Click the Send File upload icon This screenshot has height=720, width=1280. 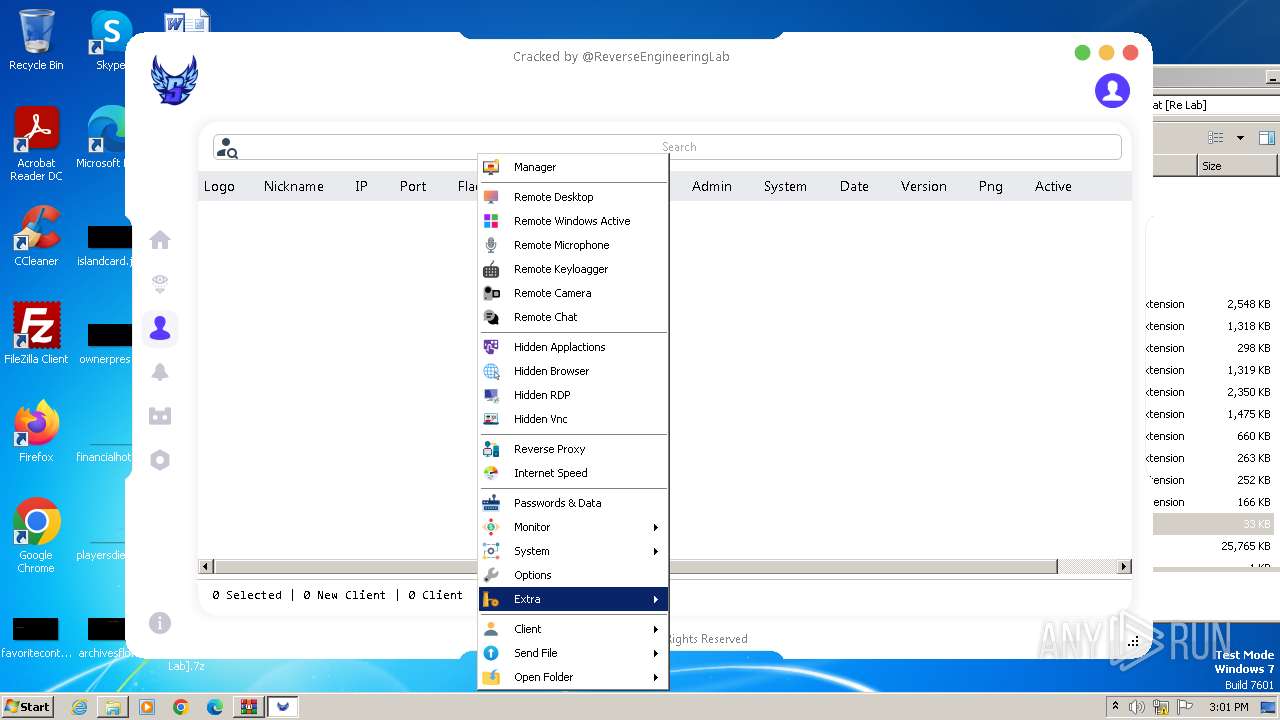pos(491,653)
